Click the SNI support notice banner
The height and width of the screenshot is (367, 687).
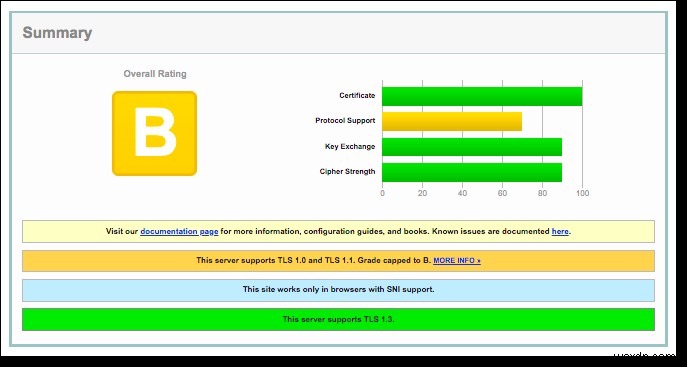[x=338, y=290]
